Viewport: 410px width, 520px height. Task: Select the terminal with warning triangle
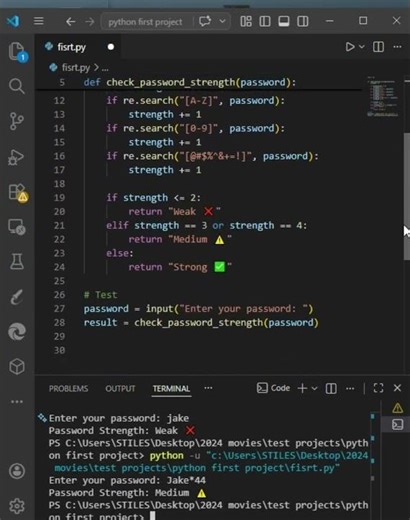[397, 408]
